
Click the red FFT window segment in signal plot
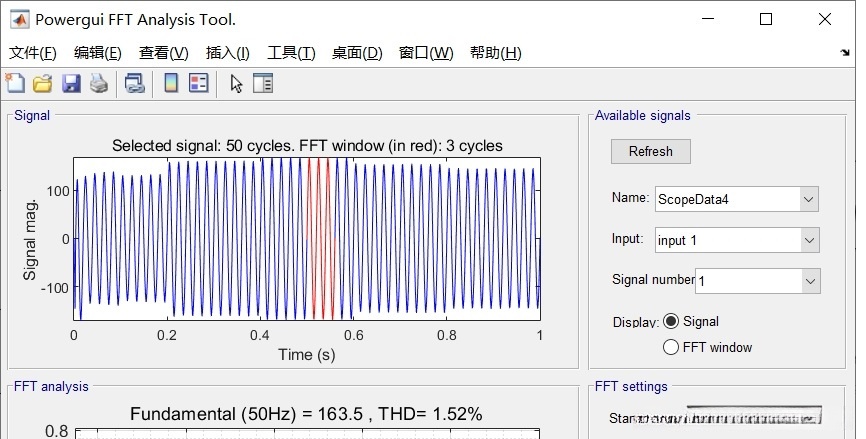tap(320, 239)
